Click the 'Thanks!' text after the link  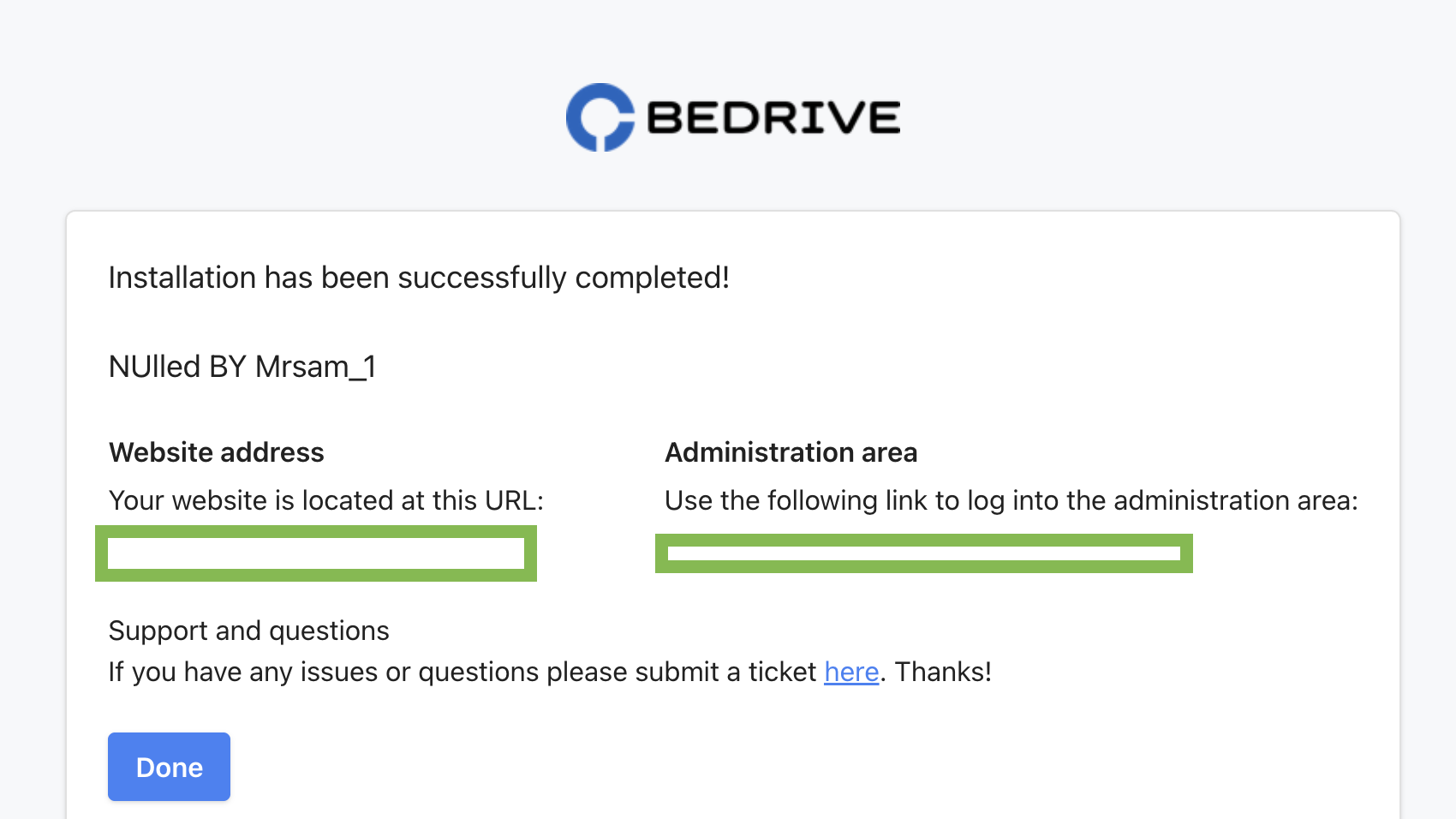(x=943, y=672)
